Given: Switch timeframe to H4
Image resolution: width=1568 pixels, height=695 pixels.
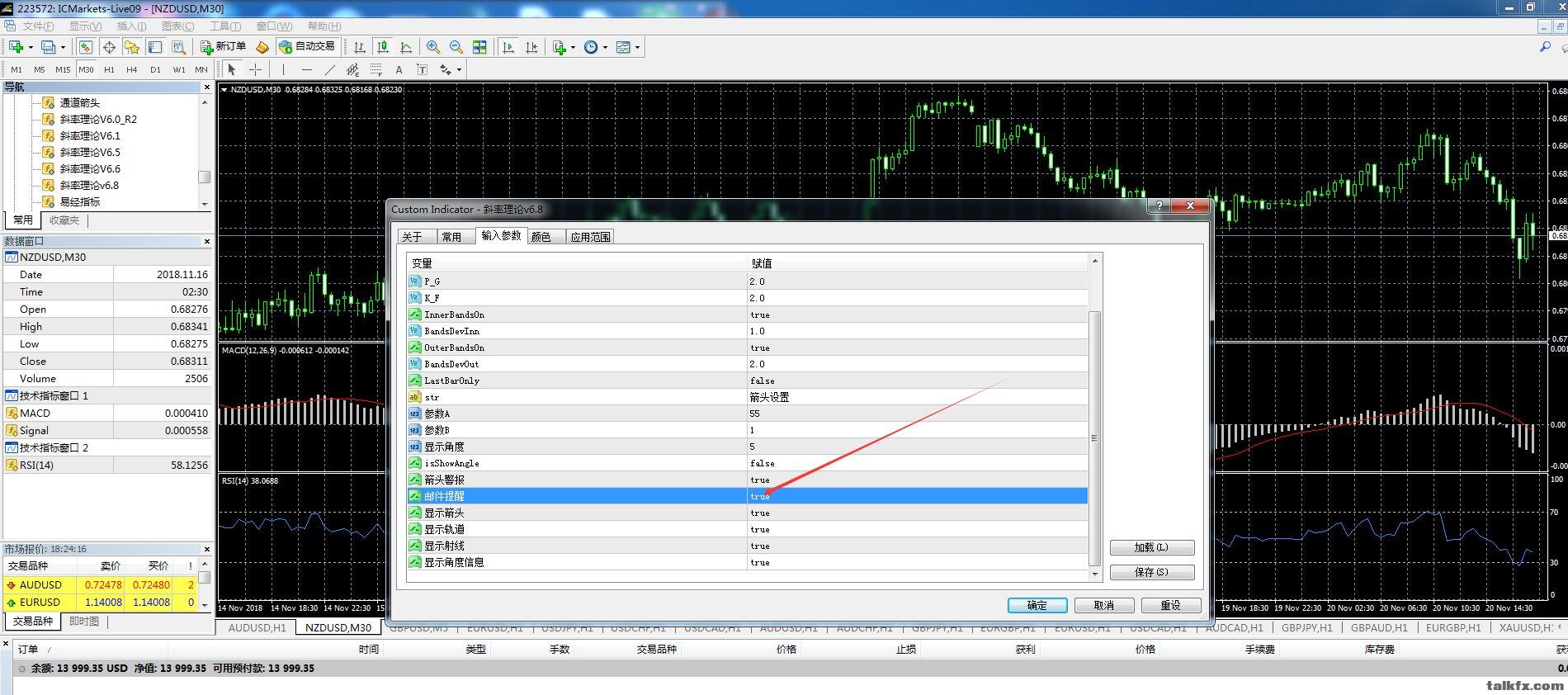Looking at the screenshot, I should [x=132, y=69].
